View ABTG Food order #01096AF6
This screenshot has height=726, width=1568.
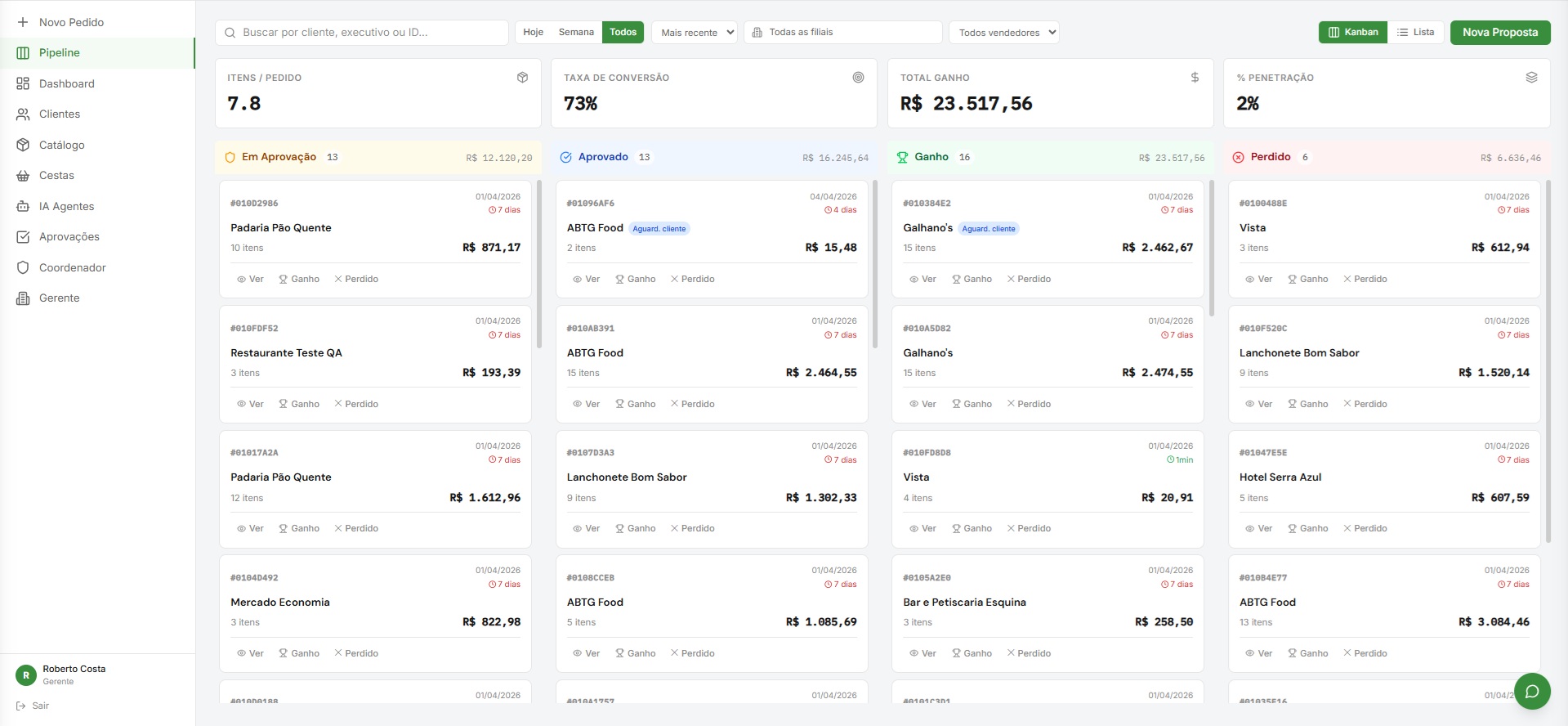587,279
